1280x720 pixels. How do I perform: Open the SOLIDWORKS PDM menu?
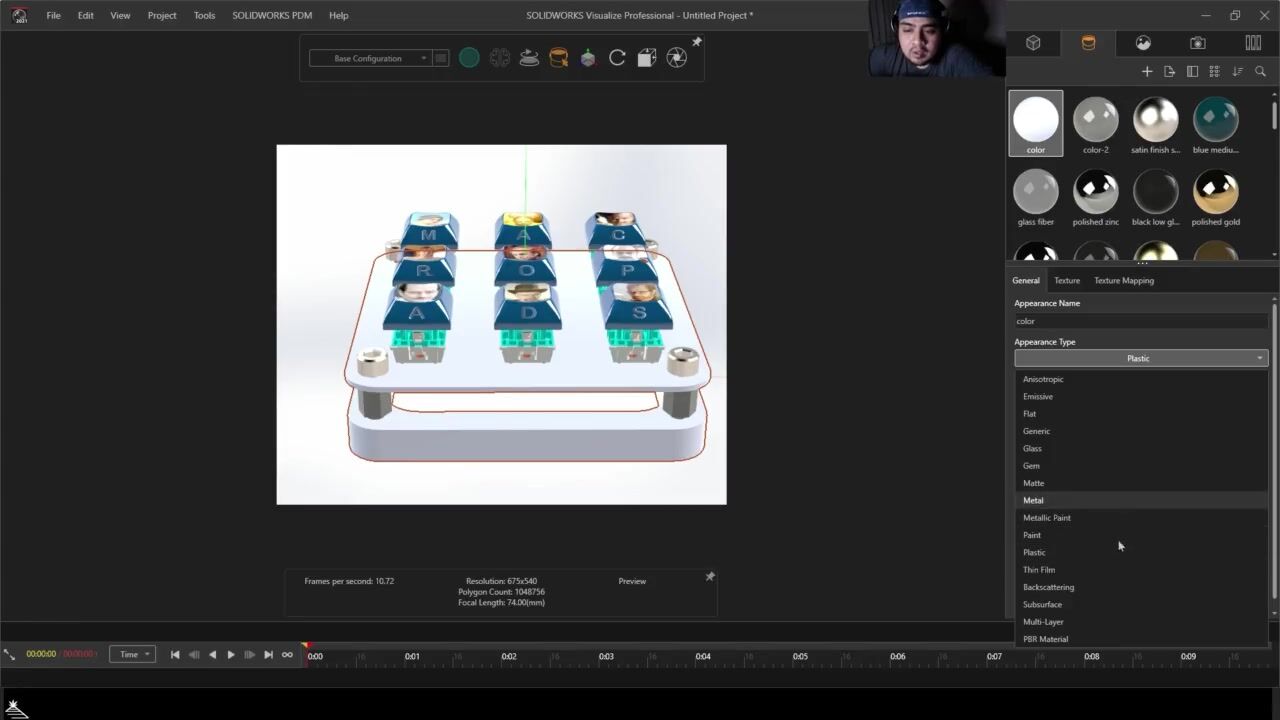click(x=273, y=15)
